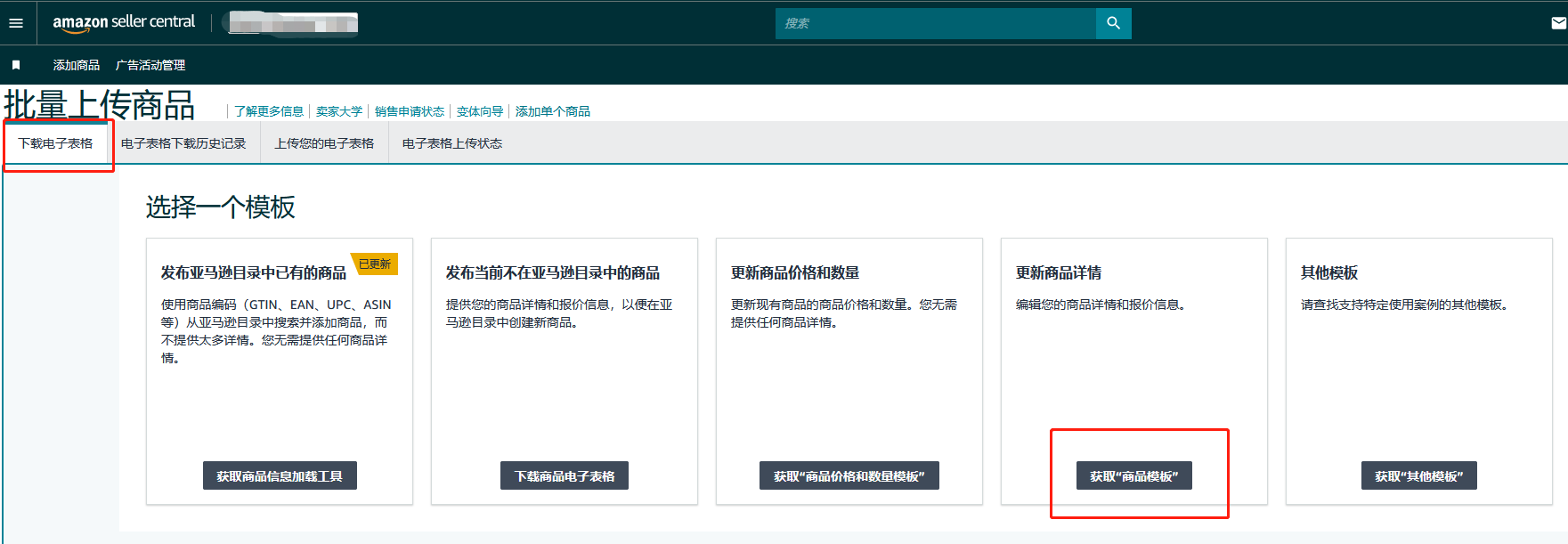The height and width of the screenshot is (544, 1568).
Task: Type in the top search field
Action: [935, 23]
